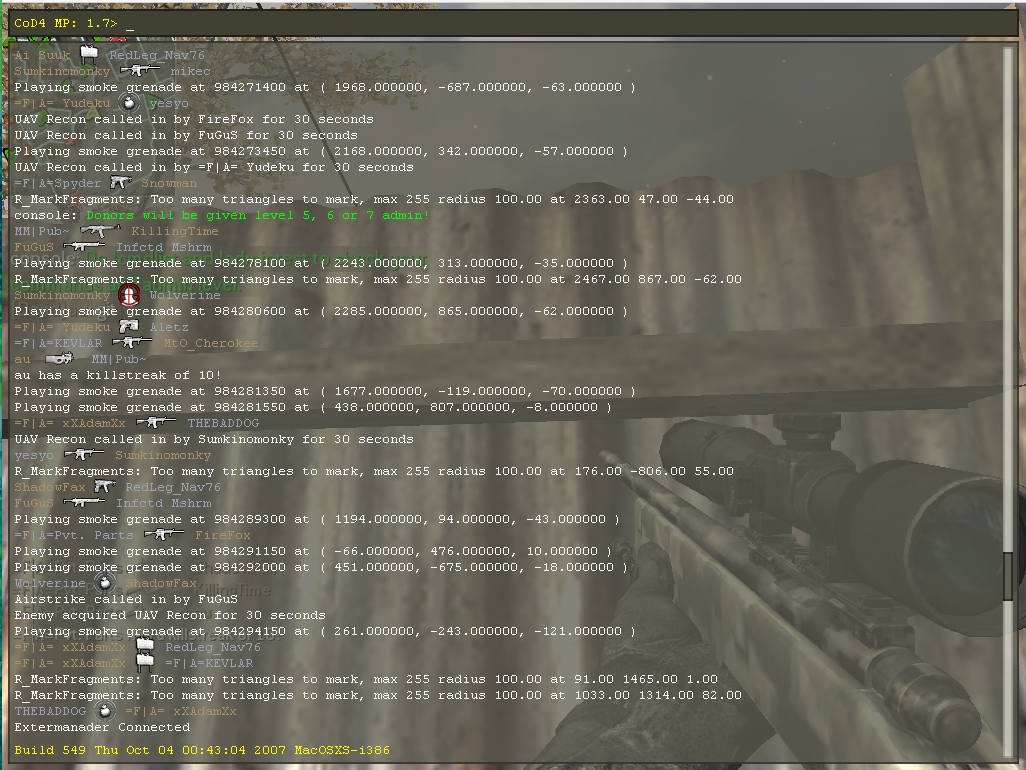Click R_MarkFragments line ending 1033.00 1314.00 82.00
The image size is (1026, 770).
pyautogui.click(x=378, y=695)
